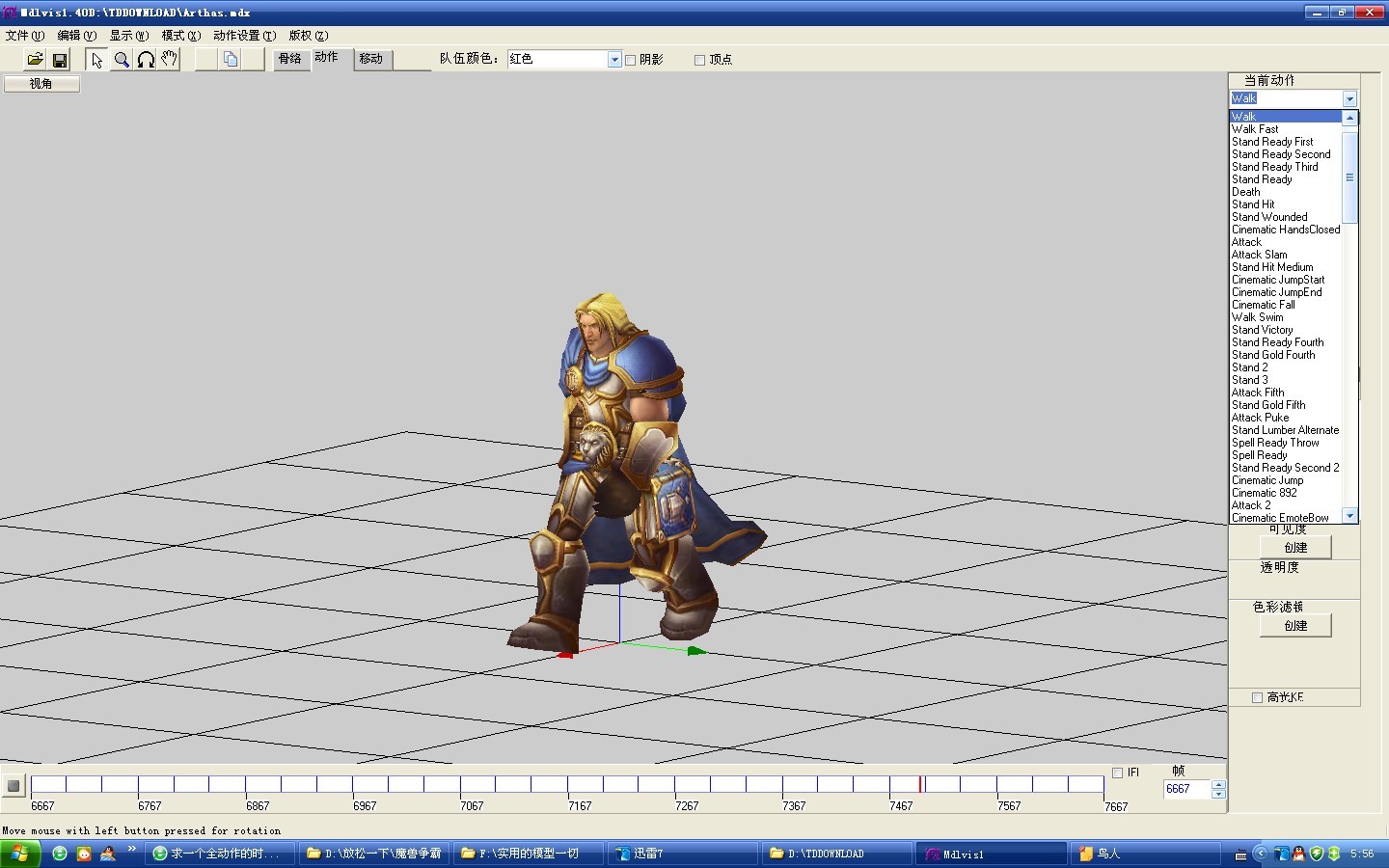Click the keyboard tray icon
This screenshot has height=868, width=1389.
tap(1240, 854)
